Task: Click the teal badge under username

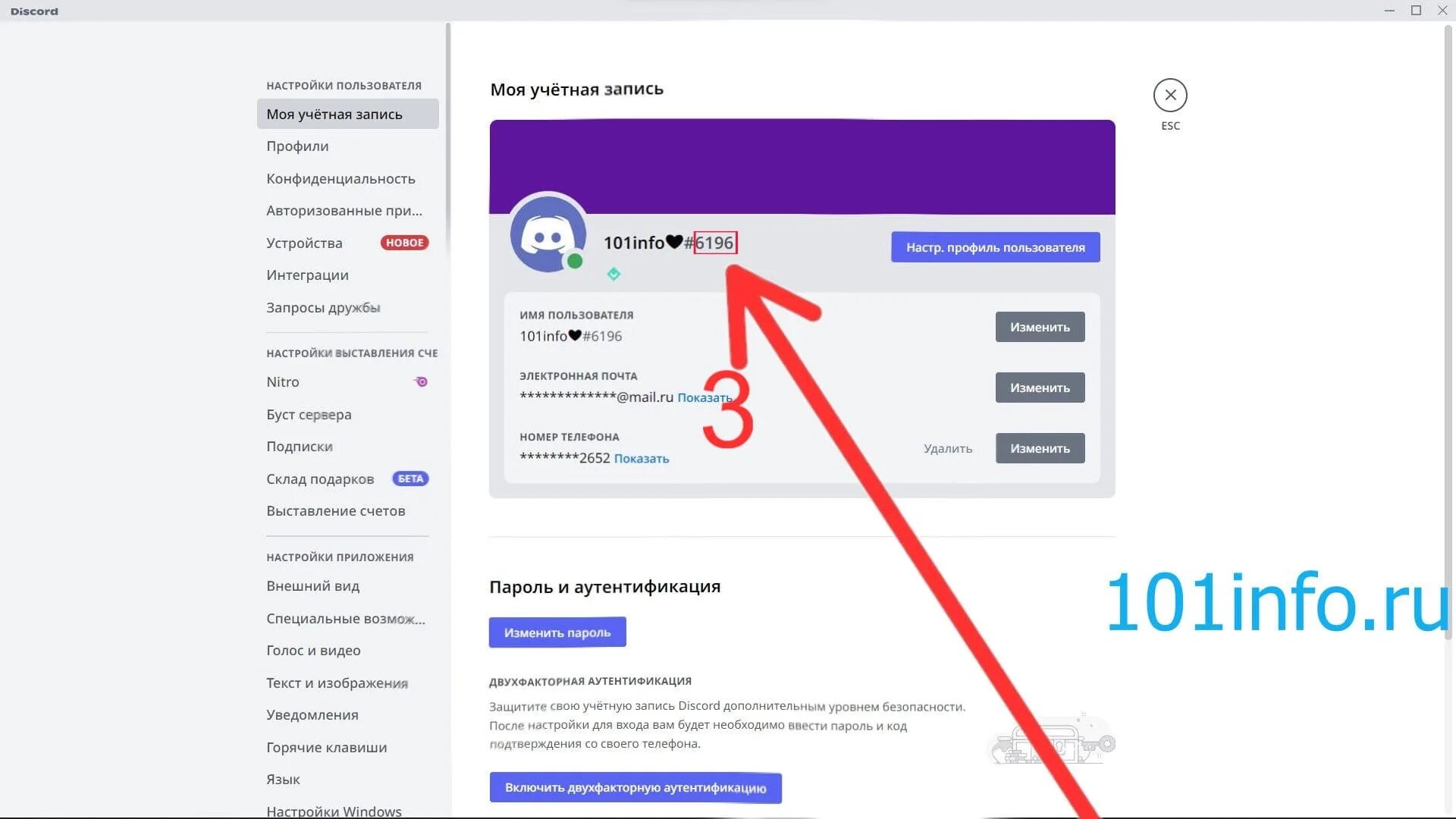Action: tap(613, 274)
